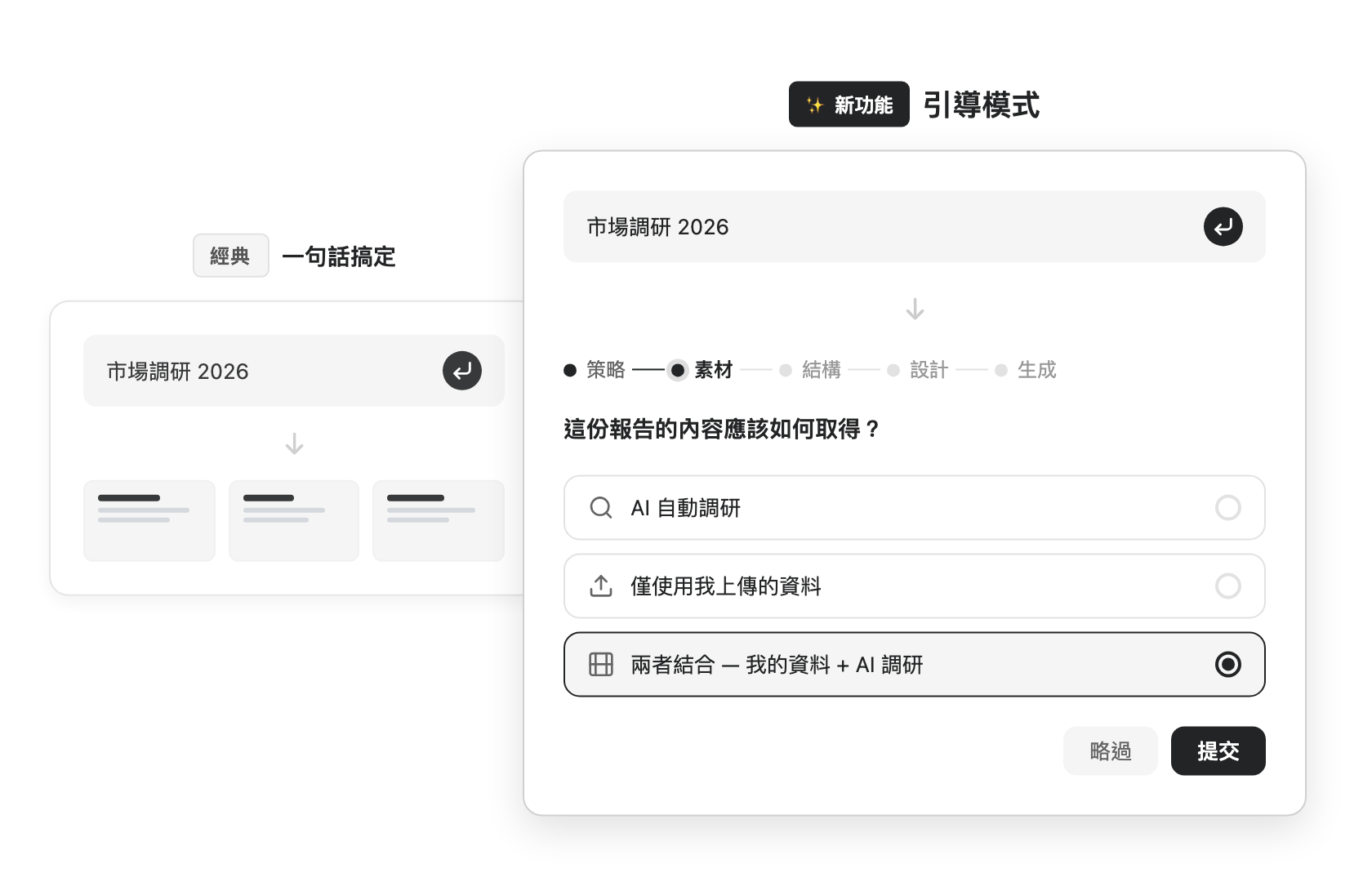Screen dimensions: 1372x882
Task: Click the 新功能 badge
Action: tap(849, 105)
